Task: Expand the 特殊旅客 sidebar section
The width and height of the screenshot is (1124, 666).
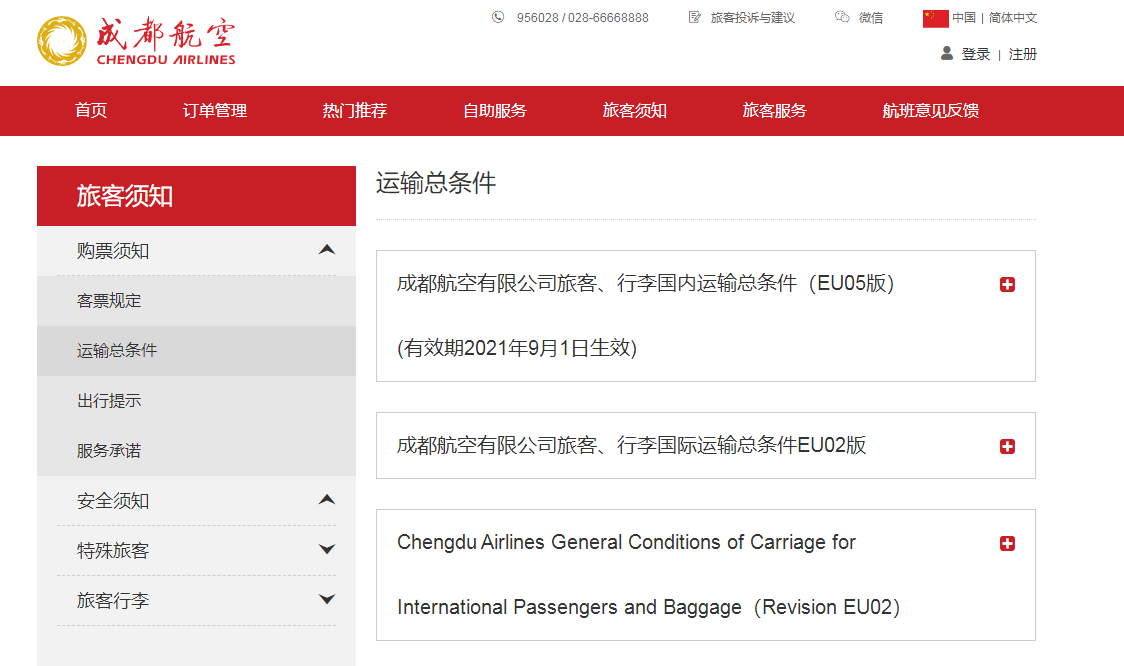Action: [x=326, y=550]
